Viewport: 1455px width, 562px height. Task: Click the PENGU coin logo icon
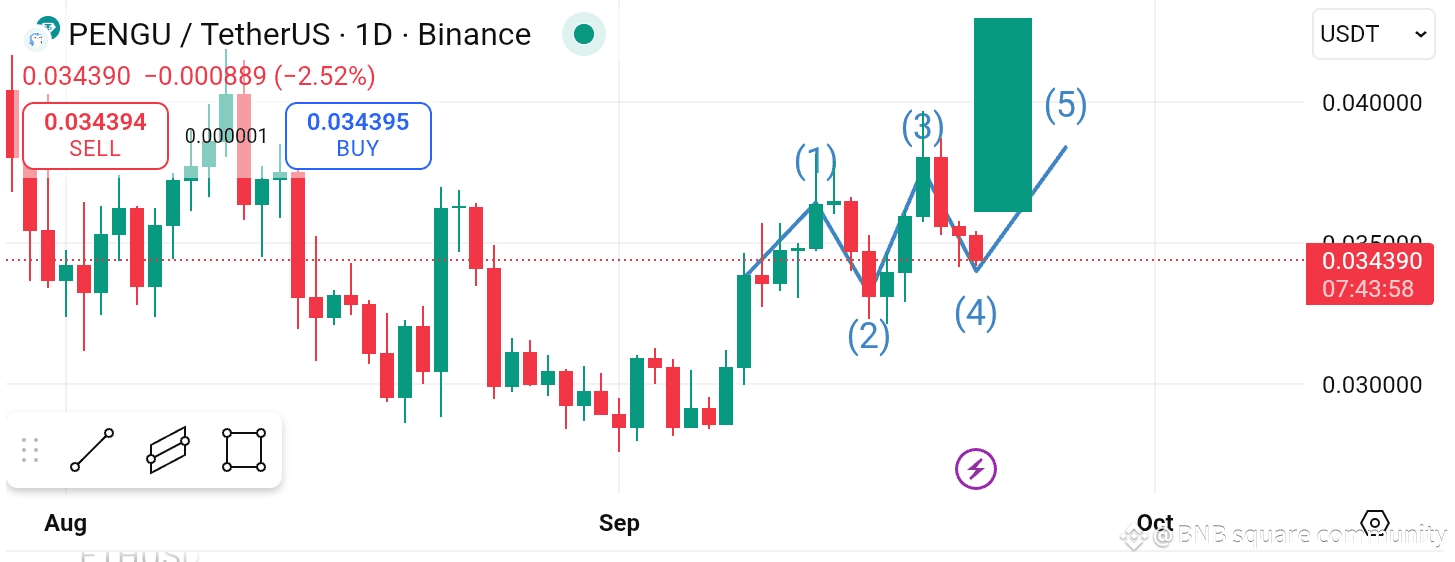(x=39, y=34)
